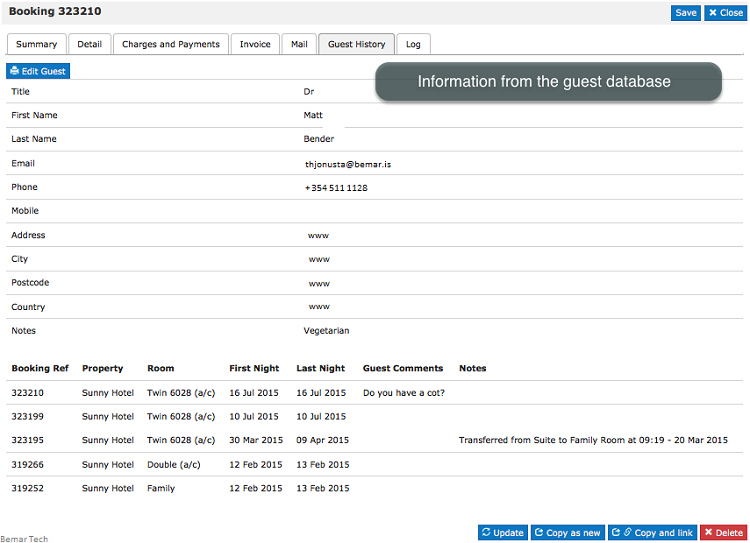Screen dimensions: 750x543
Task: Click first night '10 Jul 2015'
Action: pyautogui.click(x=254, y=416)
